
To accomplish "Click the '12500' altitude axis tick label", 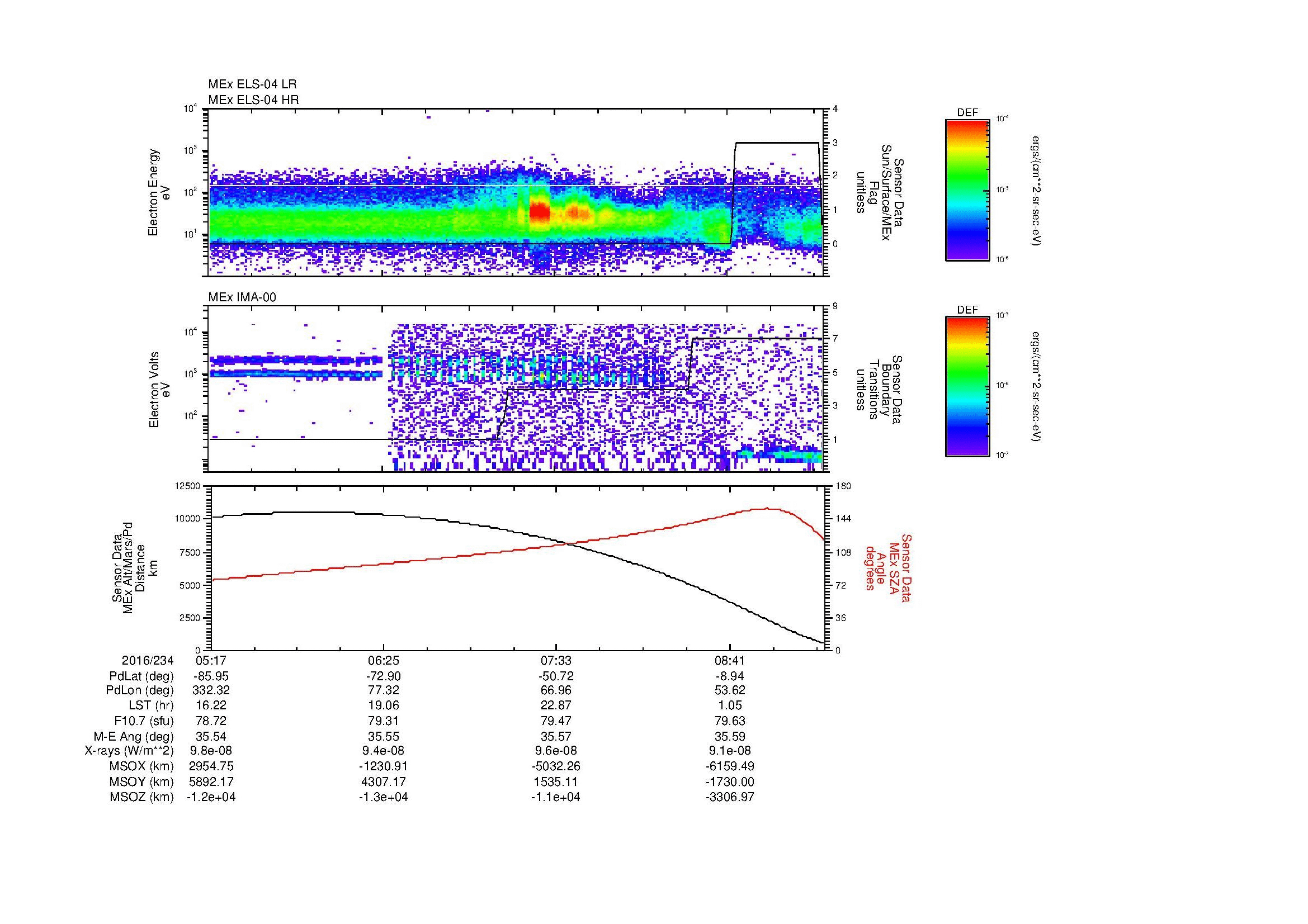I will [x=188, y=486].
